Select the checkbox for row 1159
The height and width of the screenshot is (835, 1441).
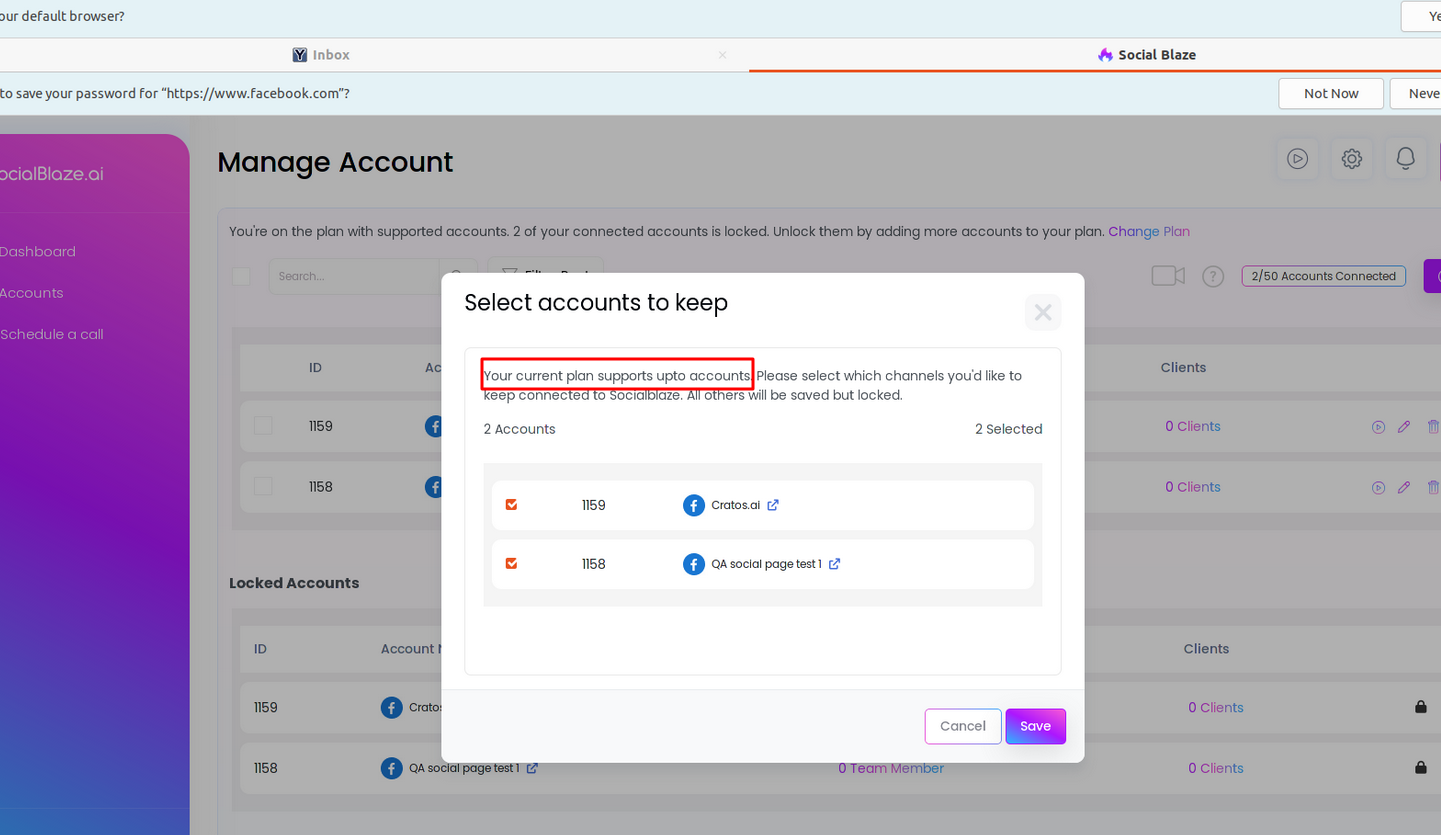coord(263,426)
